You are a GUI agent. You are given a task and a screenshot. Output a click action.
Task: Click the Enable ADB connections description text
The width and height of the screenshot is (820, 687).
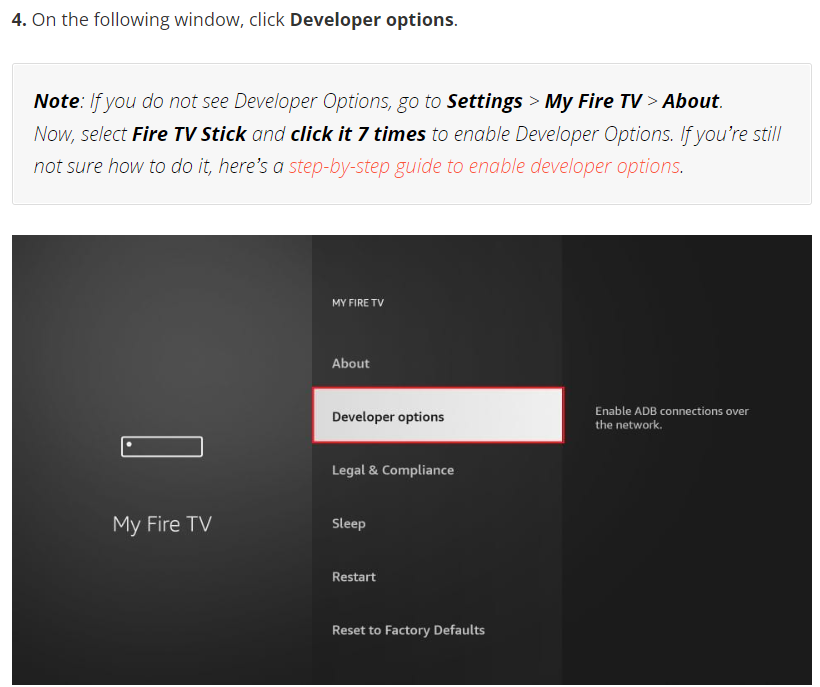(x=671, y=418)
